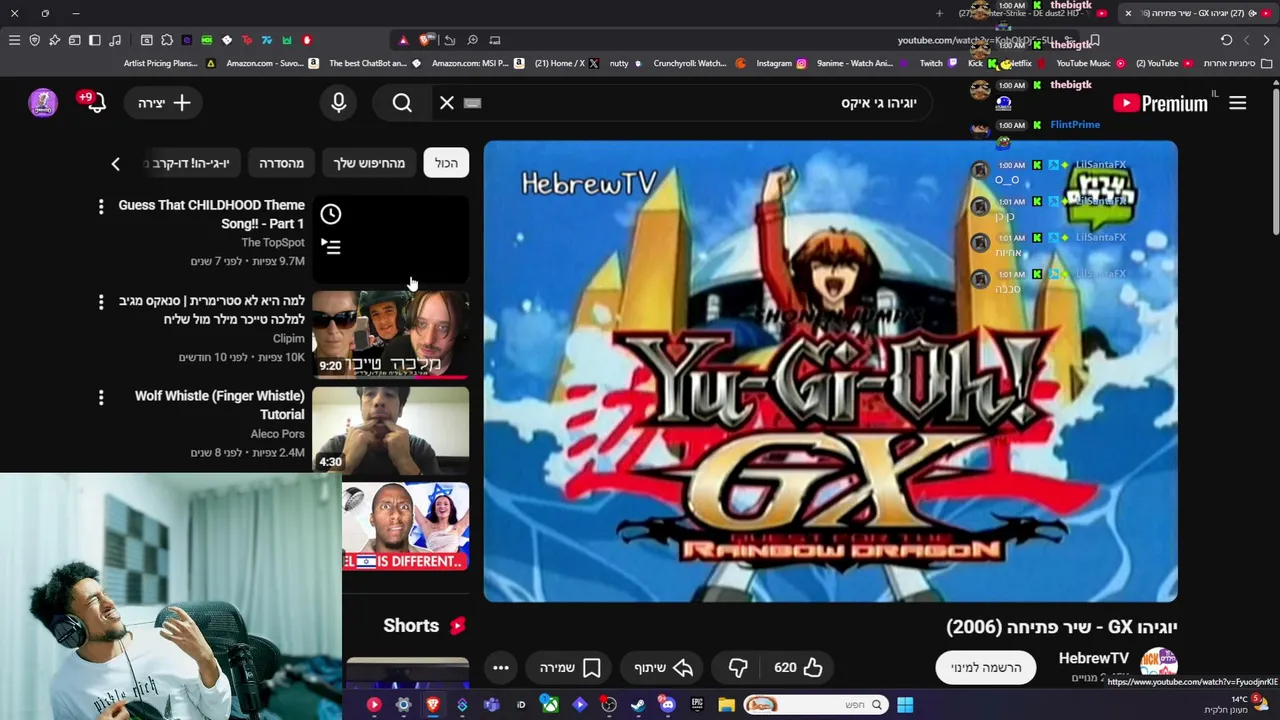
Task: Click the voice search microphone icon
Action: coord(339,103)
